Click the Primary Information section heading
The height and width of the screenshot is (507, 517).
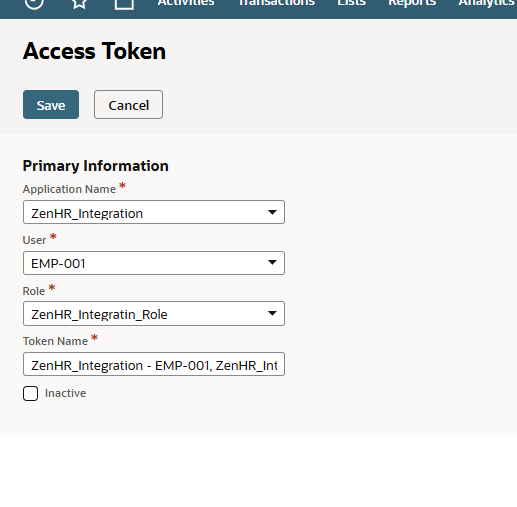coord(96,166)
